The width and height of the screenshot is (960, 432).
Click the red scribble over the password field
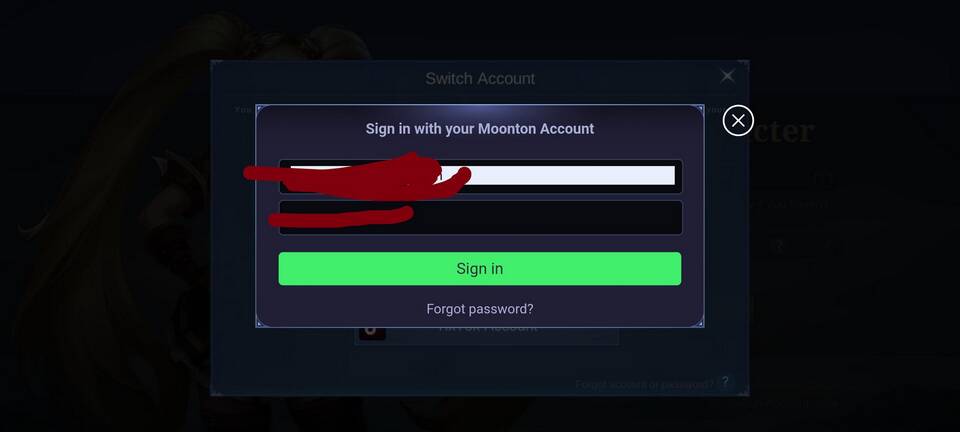(x=340, y=217)
